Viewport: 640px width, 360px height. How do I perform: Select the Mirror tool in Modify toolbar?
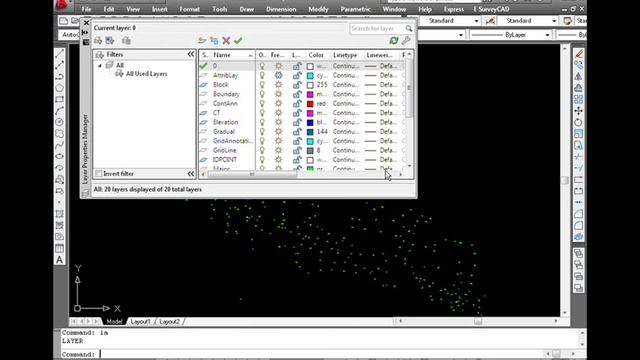pyautogui.click(x=579, y=76)
